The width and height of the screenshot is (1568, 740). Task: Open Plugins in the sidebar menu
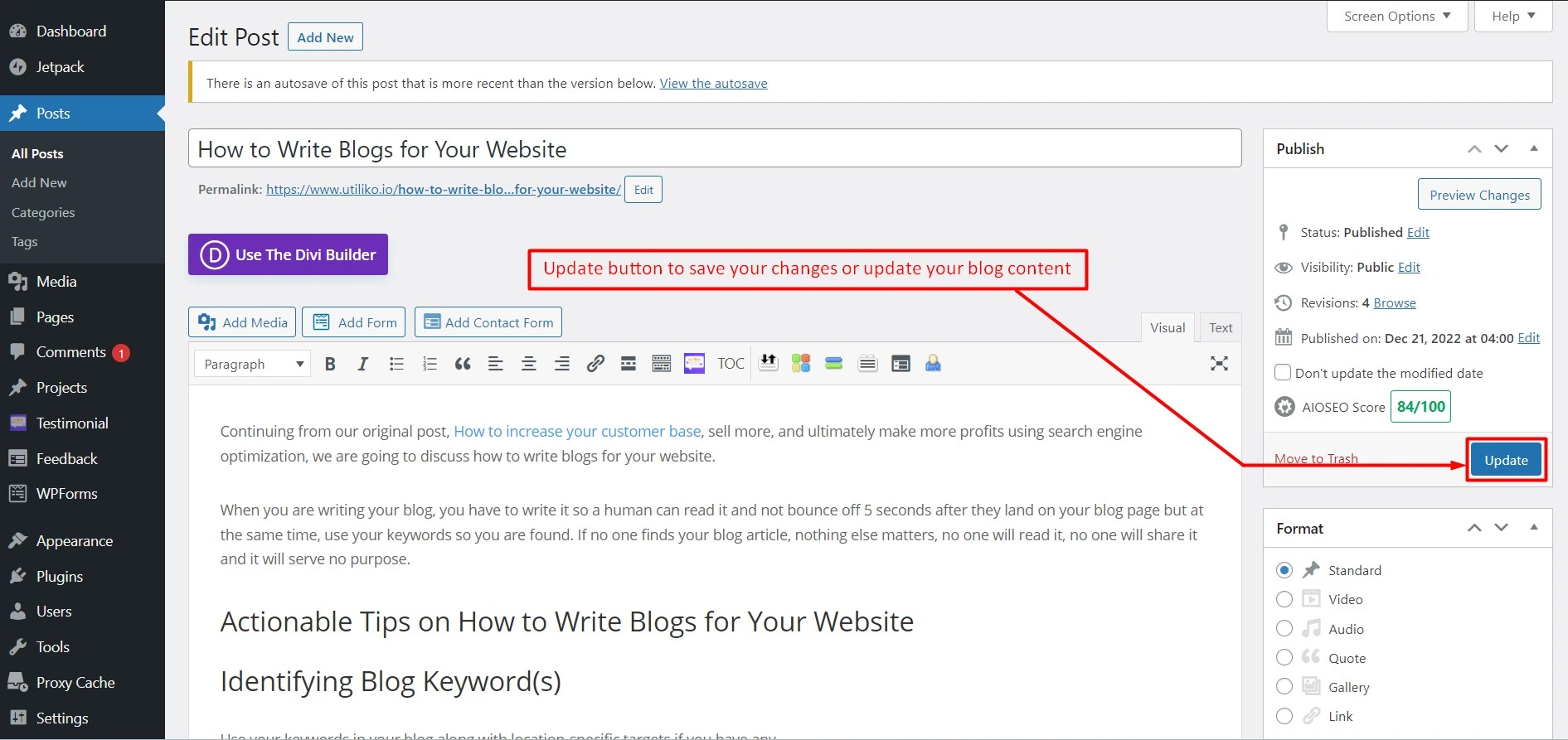tap(59, 576)
